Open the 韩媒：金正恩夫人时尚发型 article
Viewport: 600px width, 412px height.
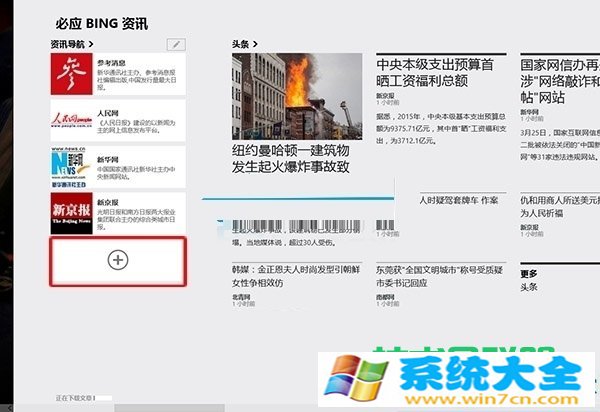tap(296, 276)
